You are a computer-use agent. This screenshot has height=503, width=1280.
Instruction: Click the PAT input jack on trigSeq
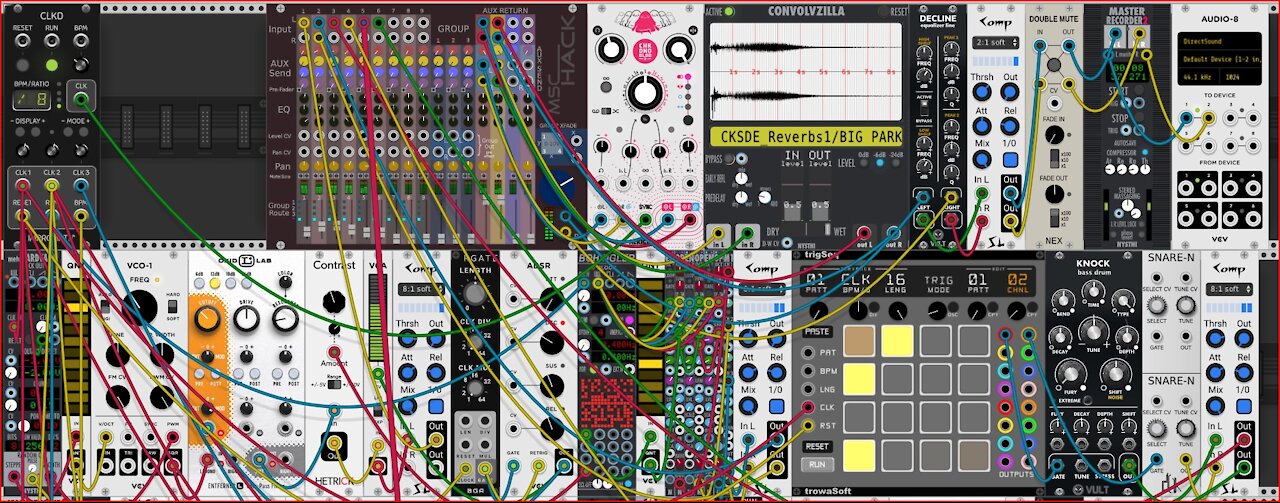[808, 352]
